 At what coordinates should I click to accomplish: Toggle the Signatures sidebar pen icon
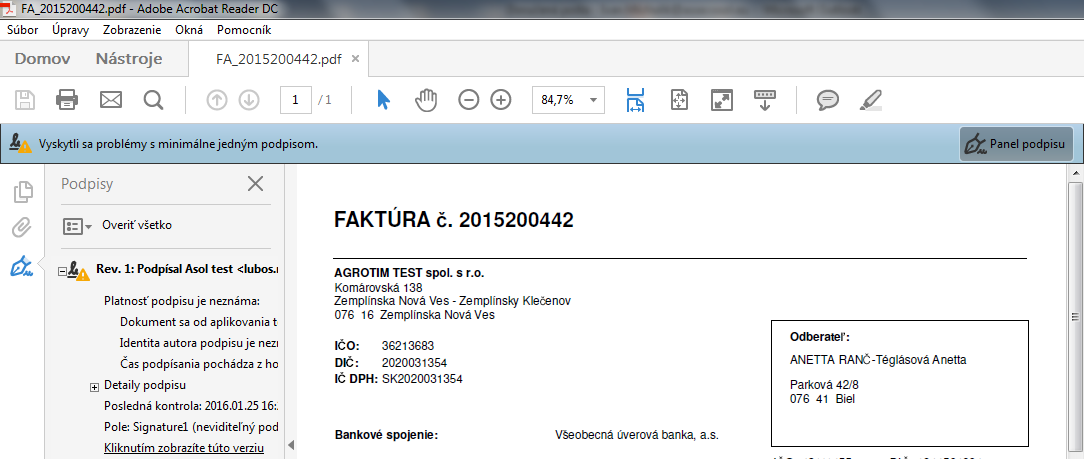point(23,265)
